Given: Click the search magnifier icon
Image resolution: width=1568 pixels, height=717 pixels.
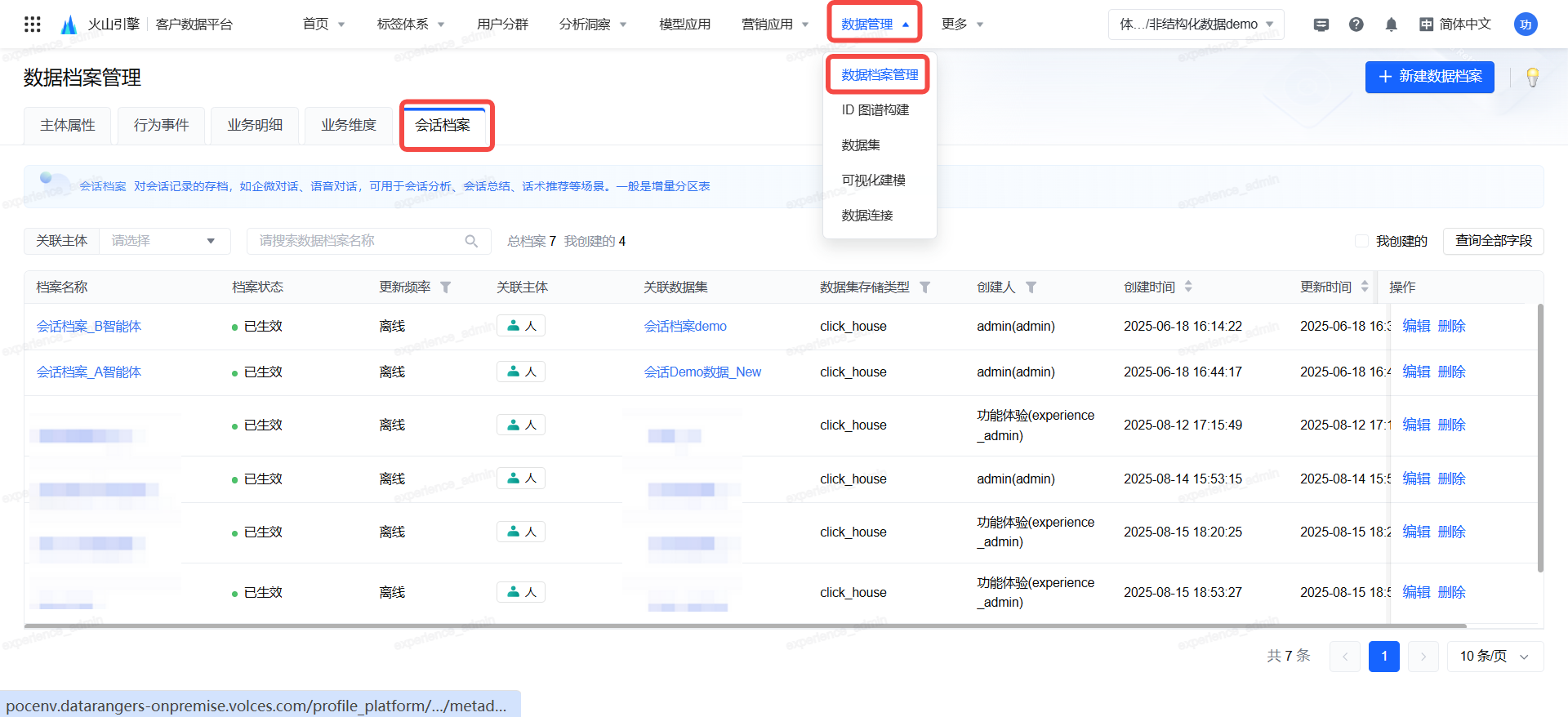Looking at the screenshot, I should pos(471,241).
